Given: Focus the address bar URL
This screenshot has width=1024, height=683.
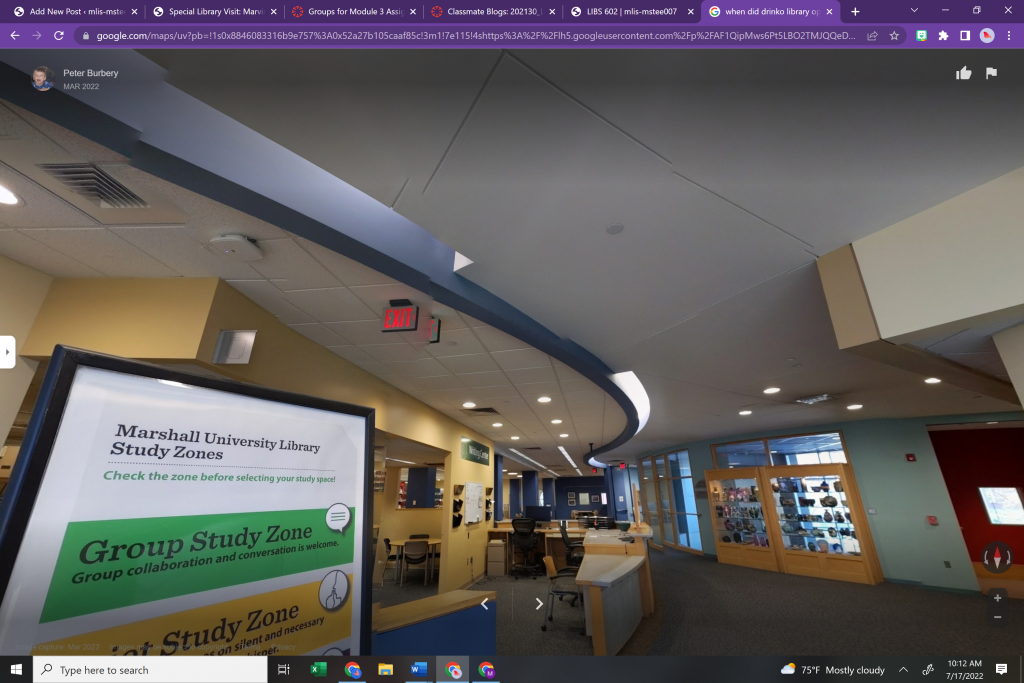Looking at the screenshot, I should pyautogui.click(x=475, y=36).
